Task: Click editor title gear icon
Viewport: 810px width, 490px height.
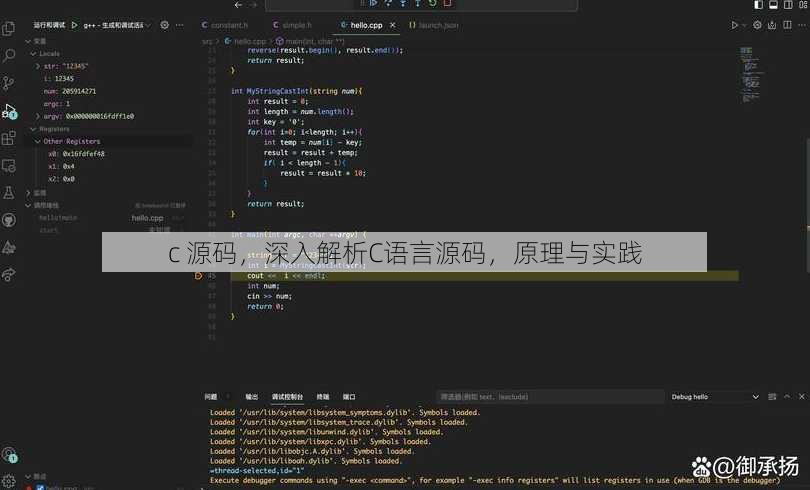Action: pos(757,25)
